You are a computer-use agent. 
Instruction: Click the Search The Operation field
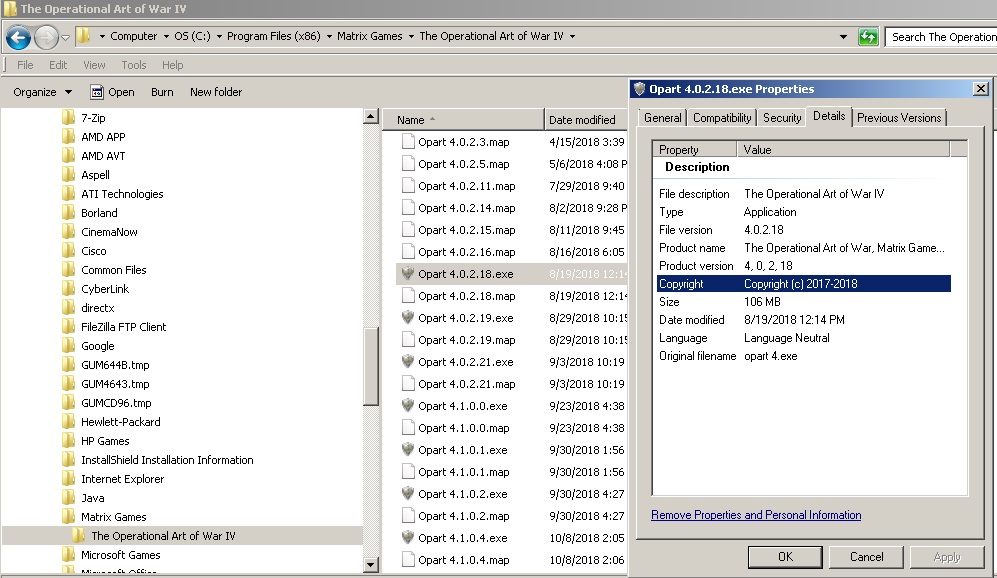click(942, 37)
